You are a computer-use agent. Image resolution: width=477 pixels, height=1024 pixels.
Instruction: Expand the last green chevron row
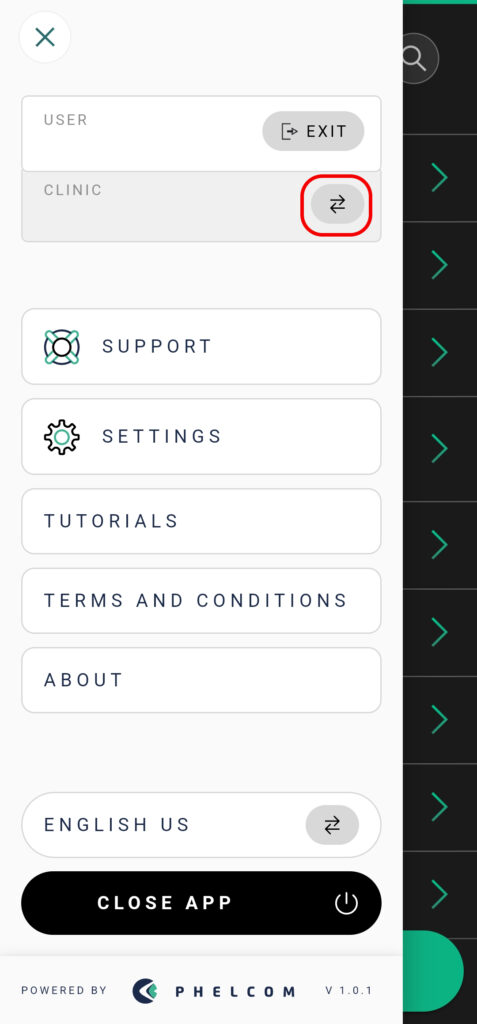click(440, 893)
